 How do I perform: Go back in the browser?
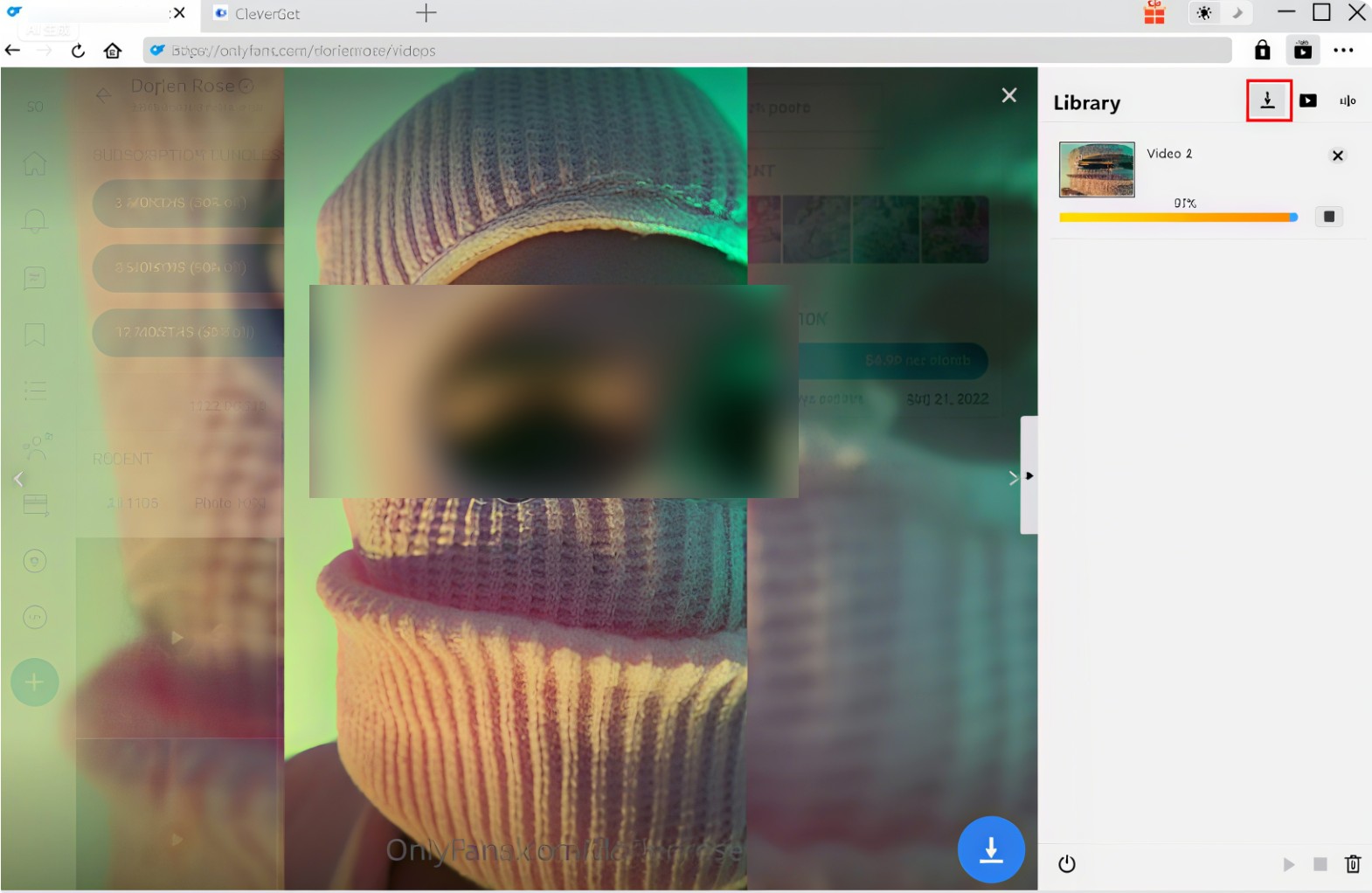13,50
